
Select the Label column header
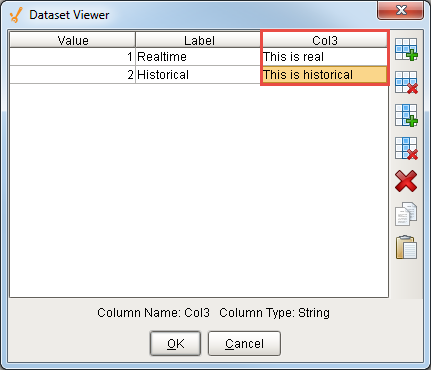(x=199, y=40)
